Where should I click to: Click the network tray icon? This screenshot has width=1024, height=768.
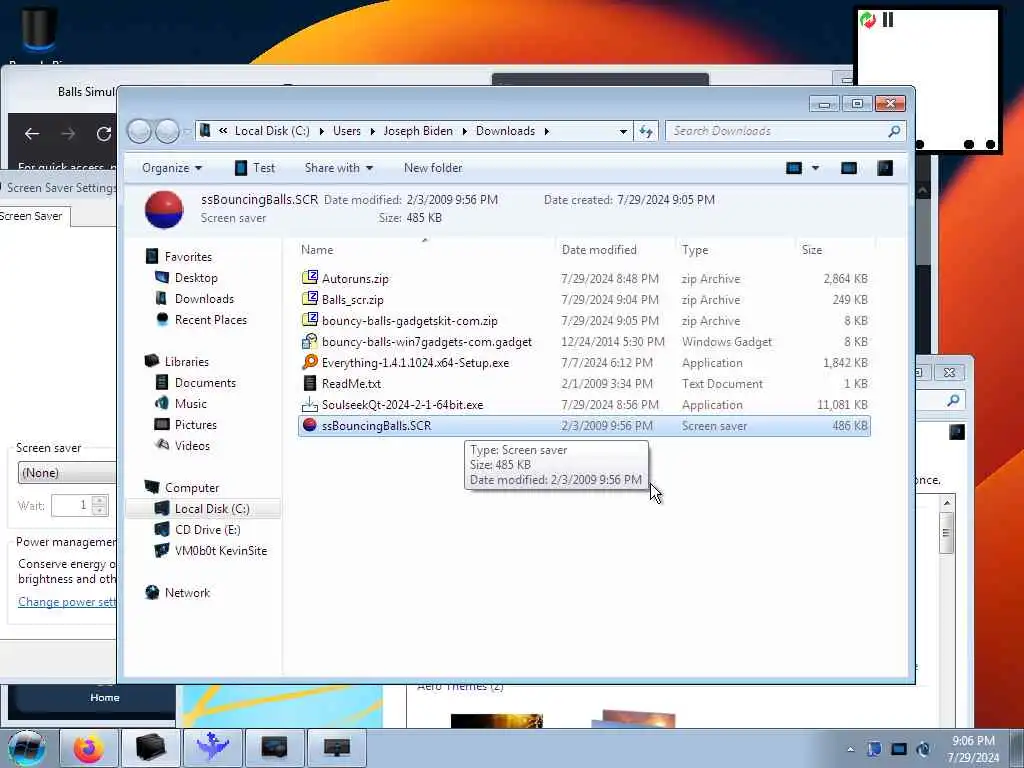point(899,749)
